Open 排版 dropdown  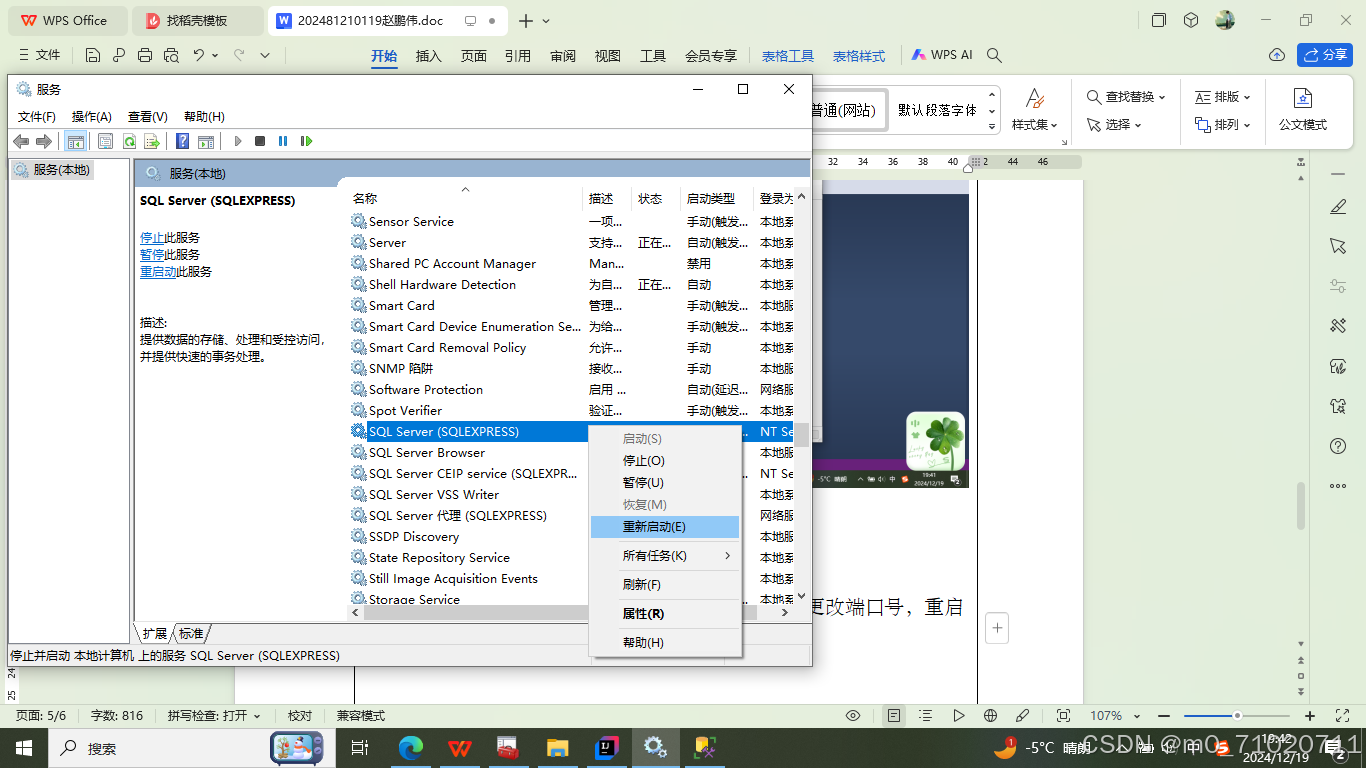(1224, 97)
